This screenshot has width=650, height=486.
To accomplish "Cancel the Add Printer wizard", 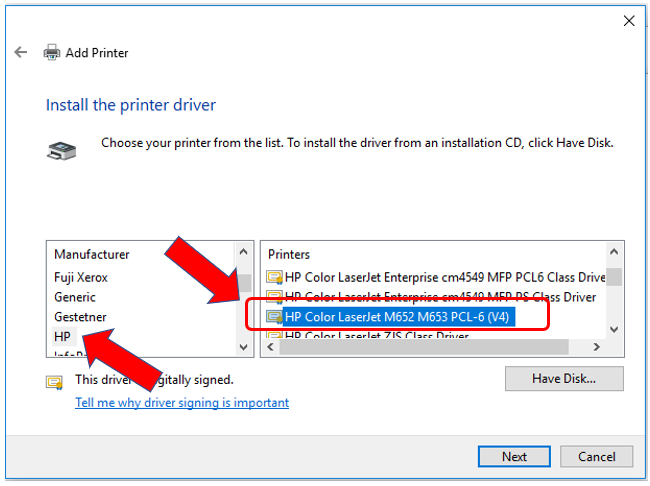I will coord(596,457).
